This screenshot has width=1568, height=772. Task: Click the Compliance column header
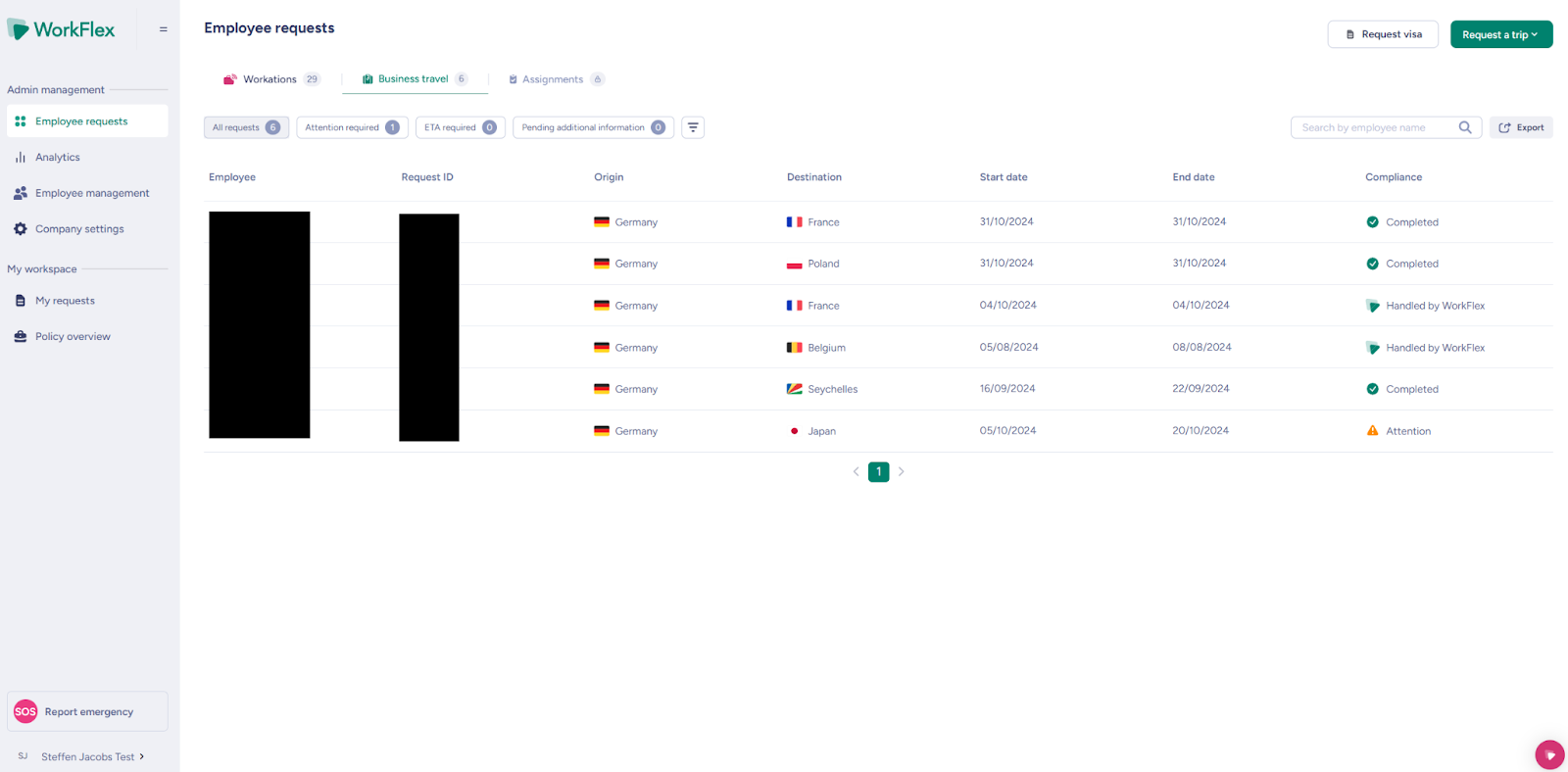coord(1394,177)
